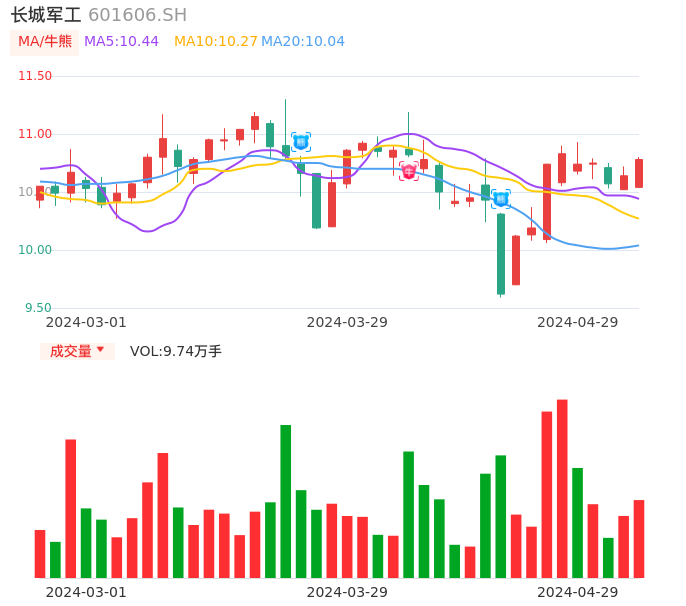Click the stock code 601606.SH
Viewport: 686px width, 606px height.
[137, 15]
